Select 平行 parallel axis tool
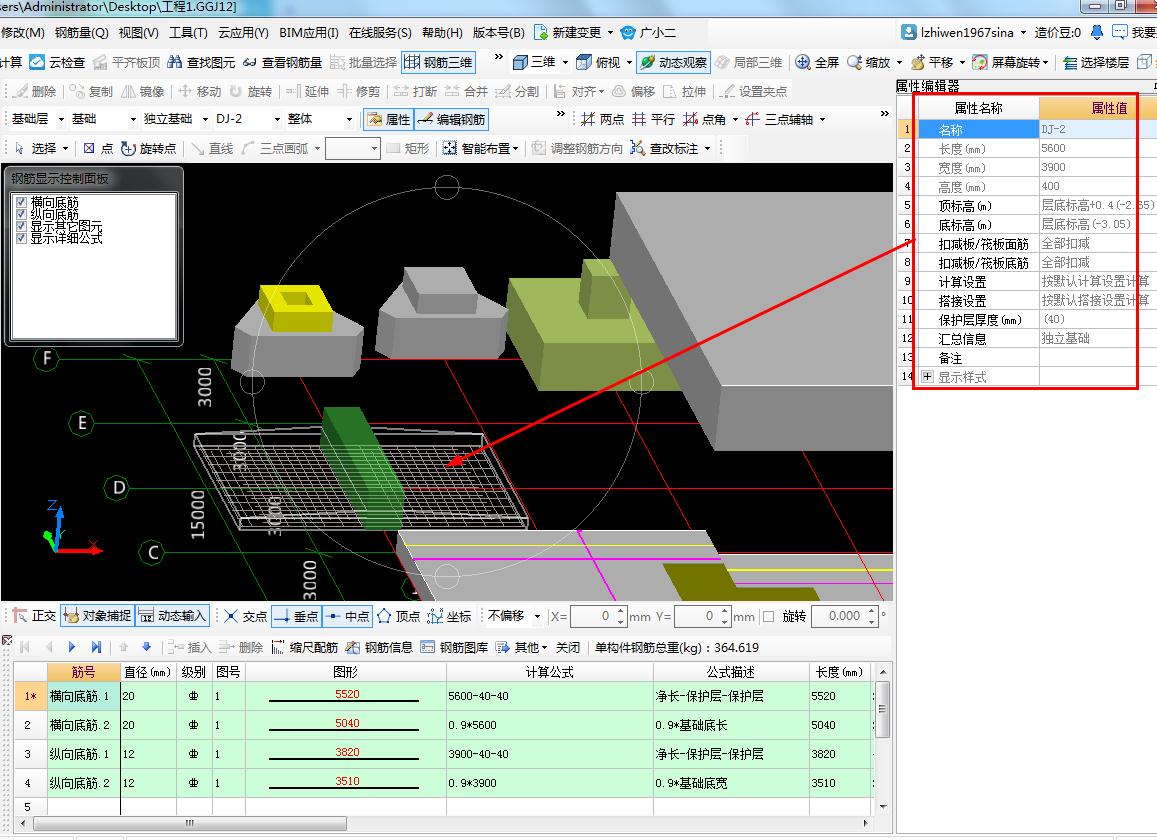 pos(653,120)
